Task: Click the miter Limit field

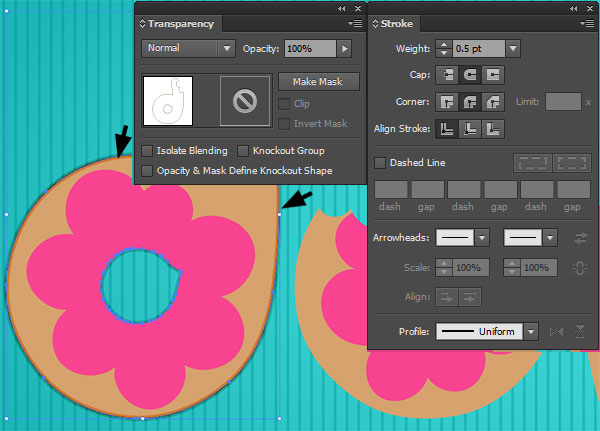Action: pyautogui.click(x=563, y=102)
